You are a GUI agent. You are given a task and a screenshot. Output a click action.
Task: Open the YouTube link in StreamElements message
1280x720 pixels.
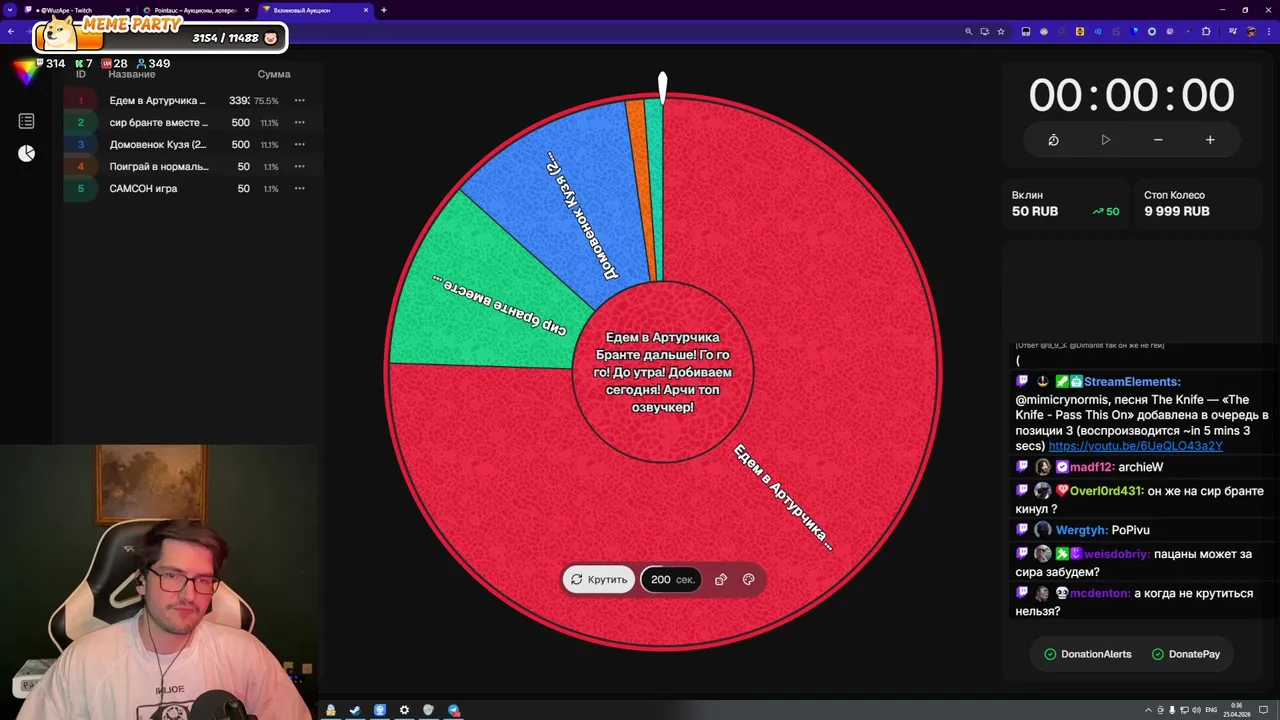(1135, 446)
